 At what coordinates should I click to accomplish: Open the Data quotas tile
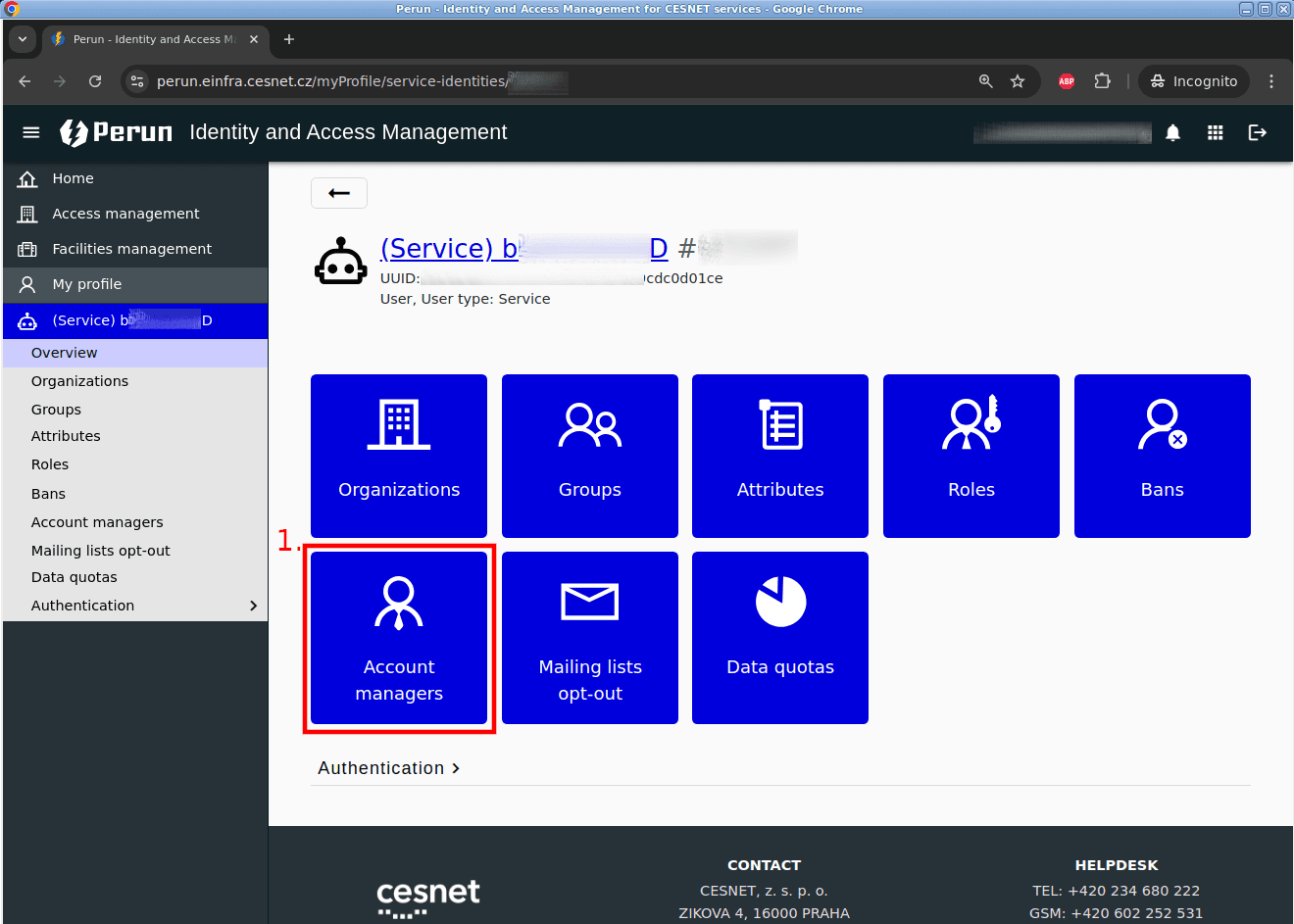[780, 638]
